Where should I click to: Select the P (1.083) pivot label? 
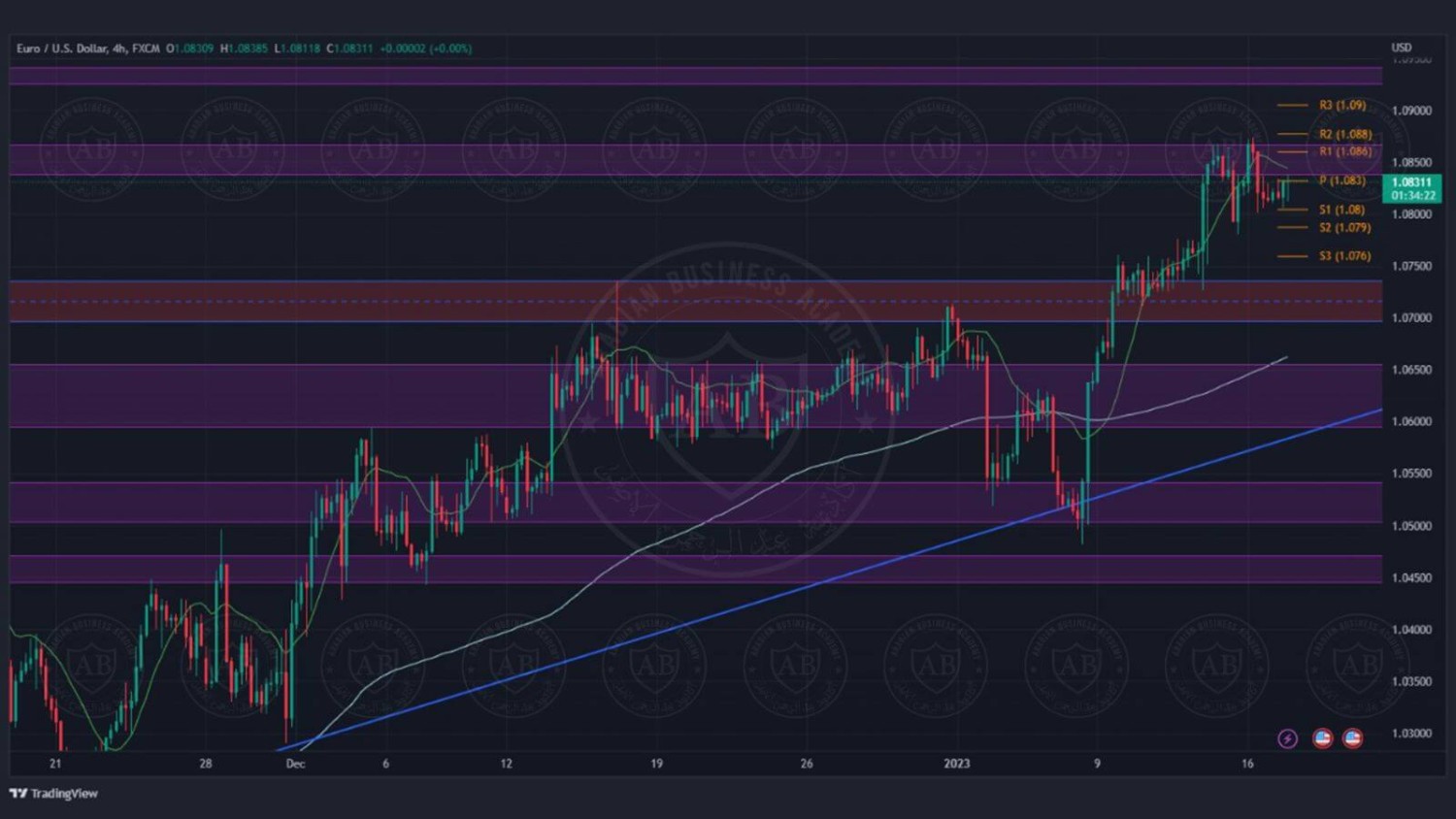(1342, 180)
